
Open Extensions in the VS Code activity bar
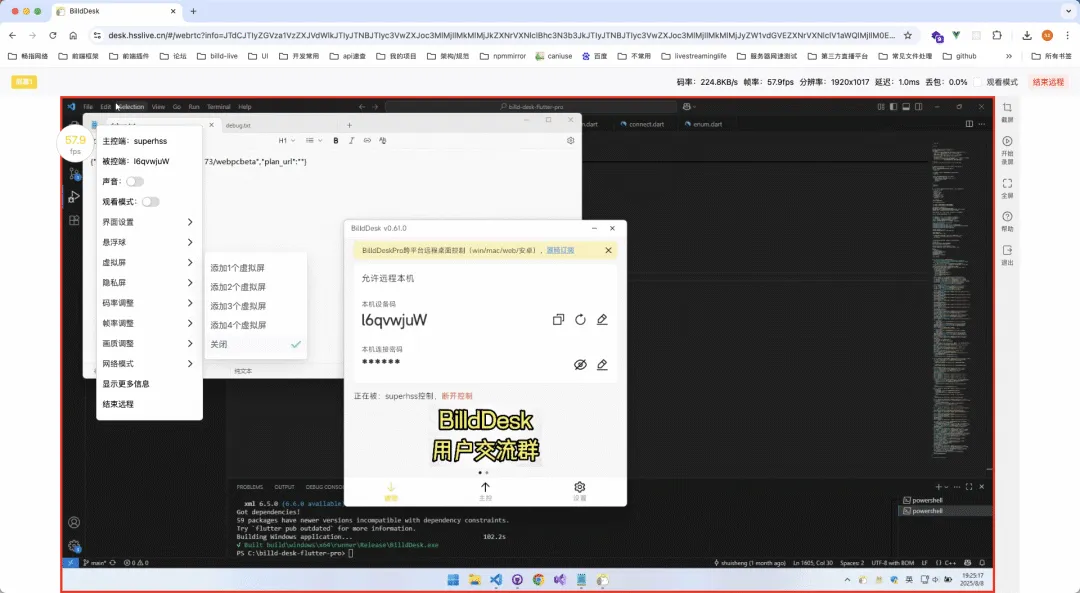[74, 220]
